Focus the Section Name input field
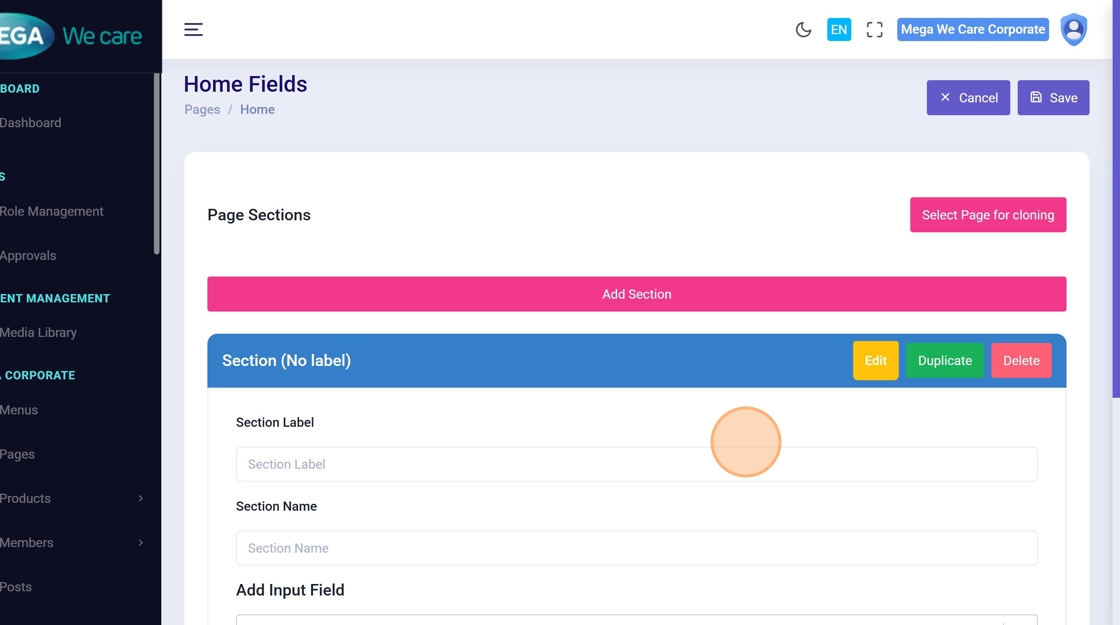This screenshot has height=625, width=1120. pyautogui.click(x=636, y=548)
